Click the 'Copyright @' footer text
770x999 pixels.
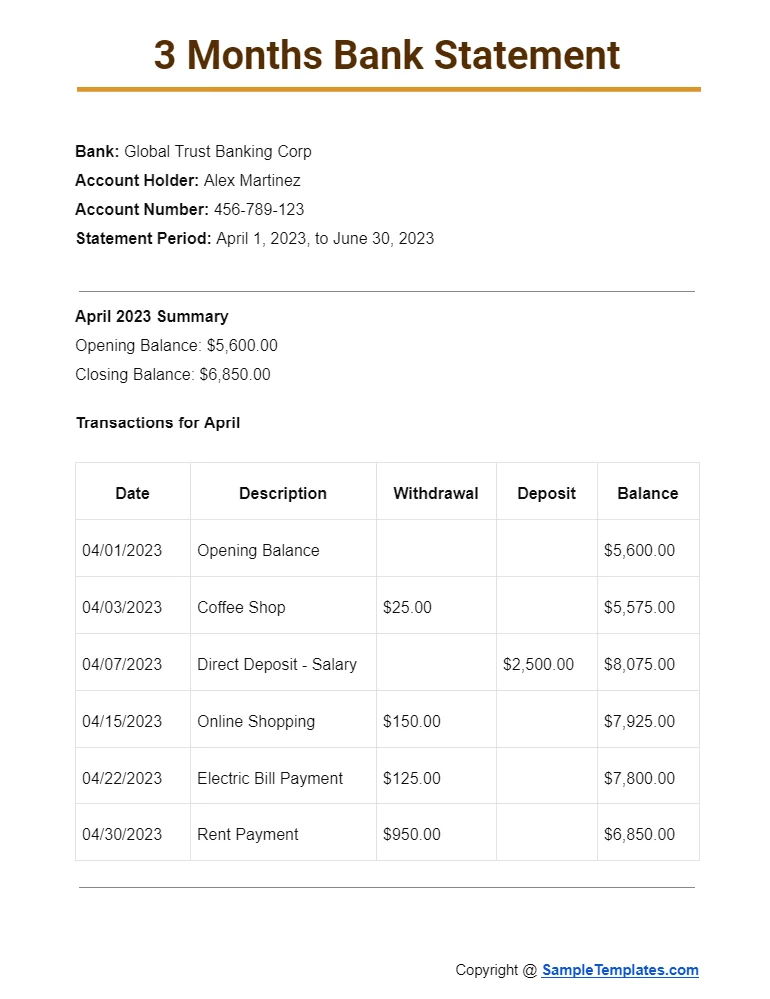coord(496,970)
